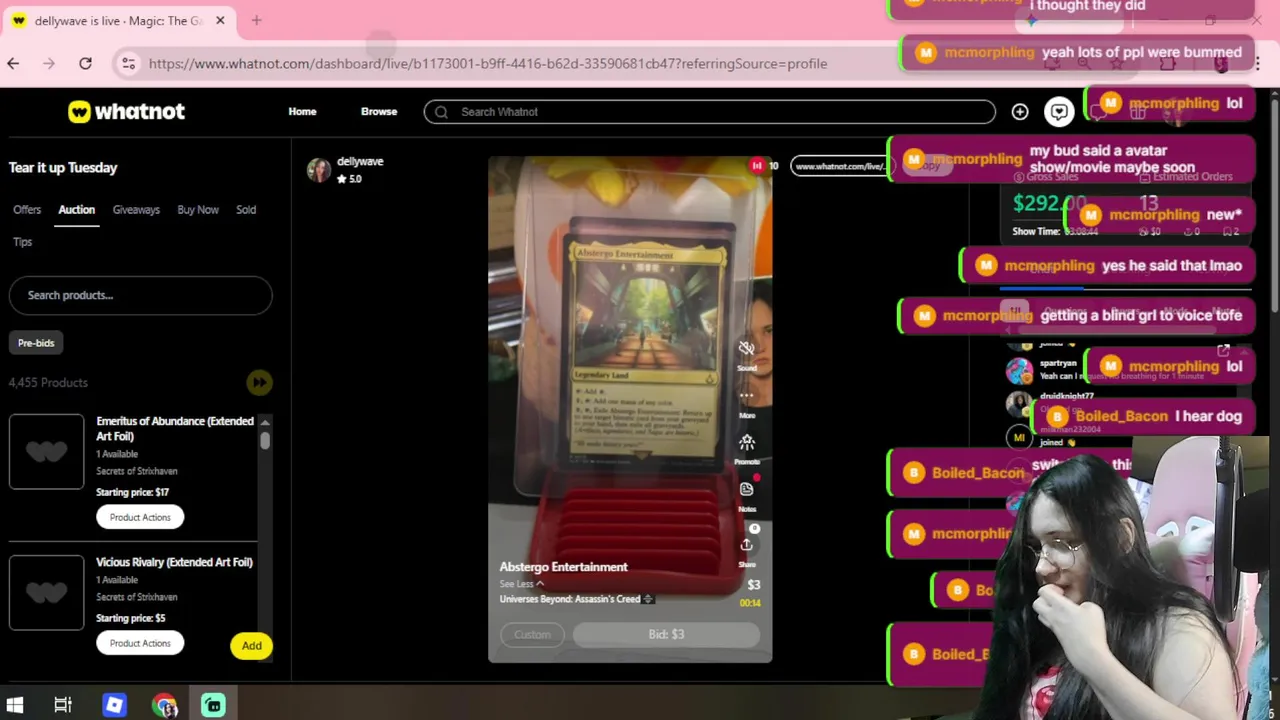Viewport: 1280px width, 720px height.
Task: Open the green streaming app in taskbar
Action: coord(213,705)
